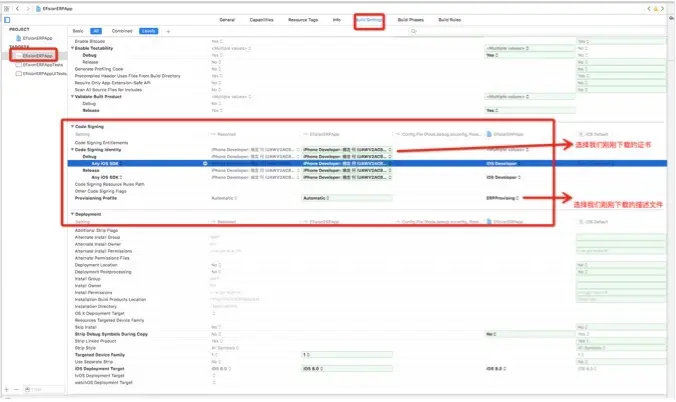
Task: Click the EfisionERPApp file icon in jump bar
Action: 38,9
